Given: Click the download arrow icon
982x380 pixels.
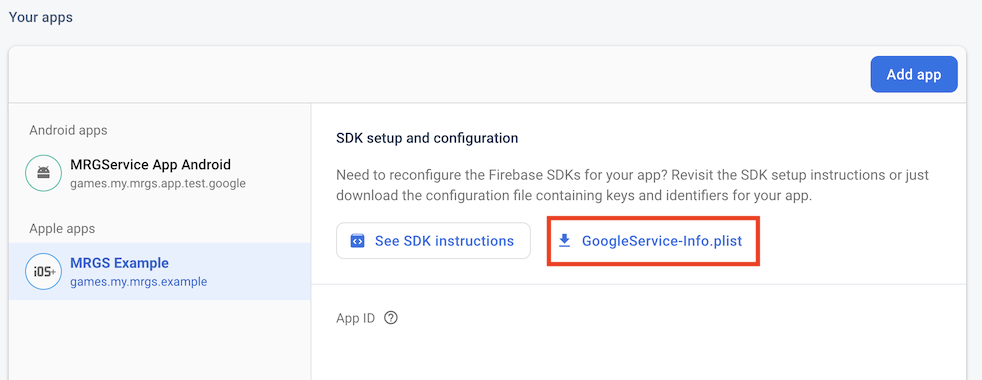Looking at the screenshot, I should click(565, 241).
